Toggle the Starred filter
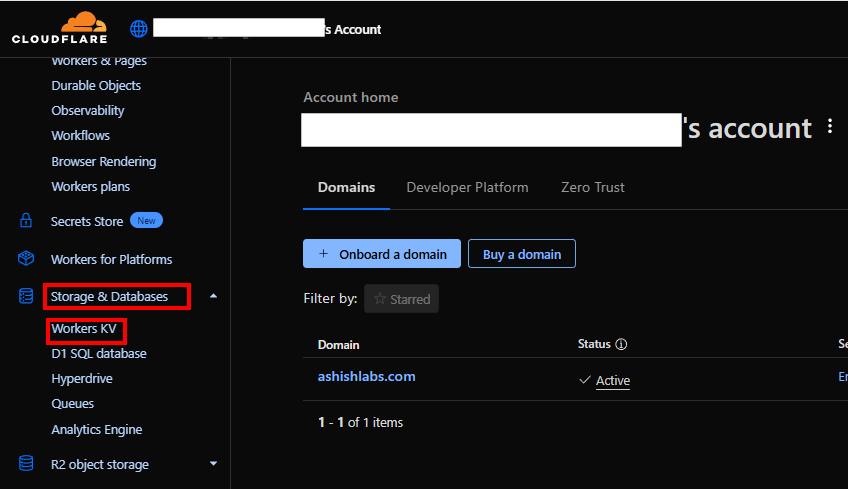This screenshot has height=489, width=848. [401, 298]
